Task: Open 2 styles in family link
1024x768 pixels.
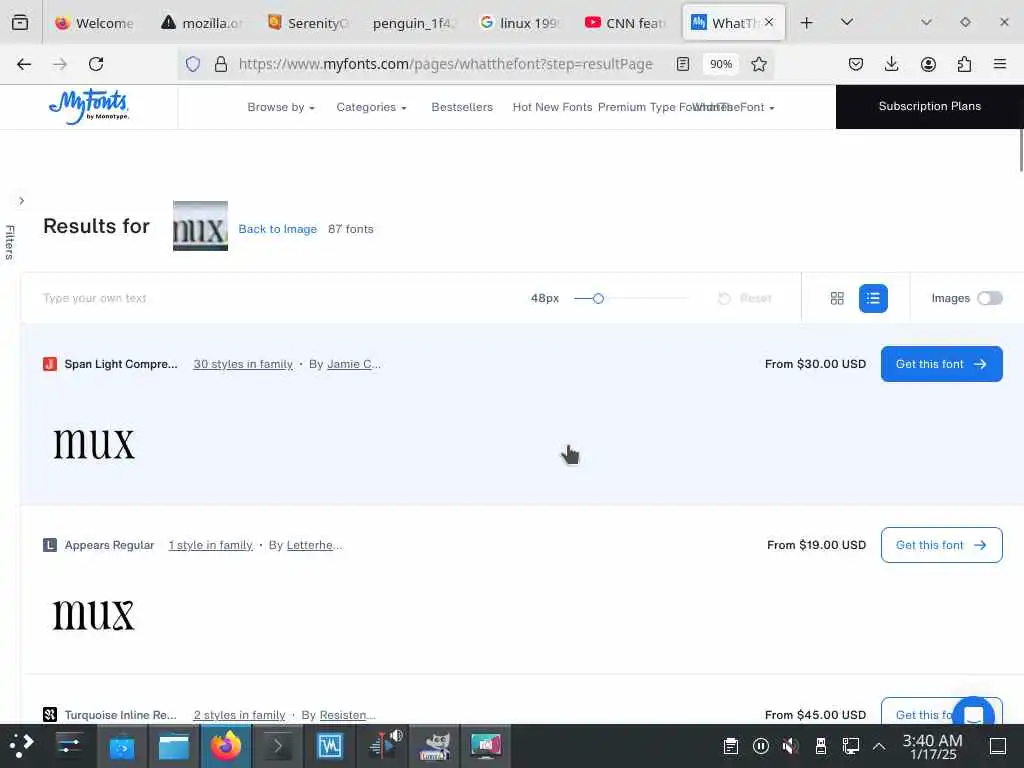Action: (x=239, y=714)
